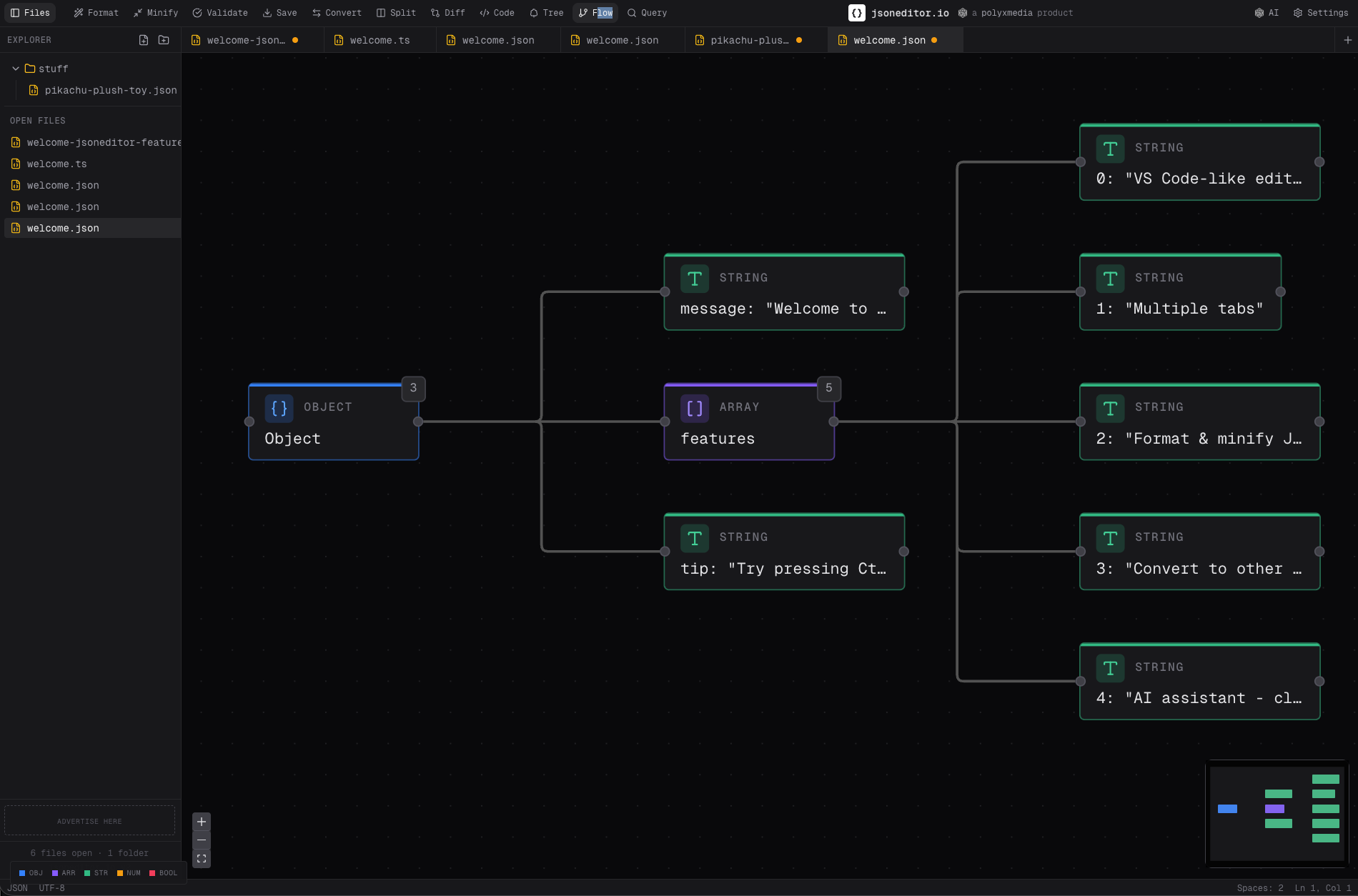Switch to Tree view

click(545, 12)
